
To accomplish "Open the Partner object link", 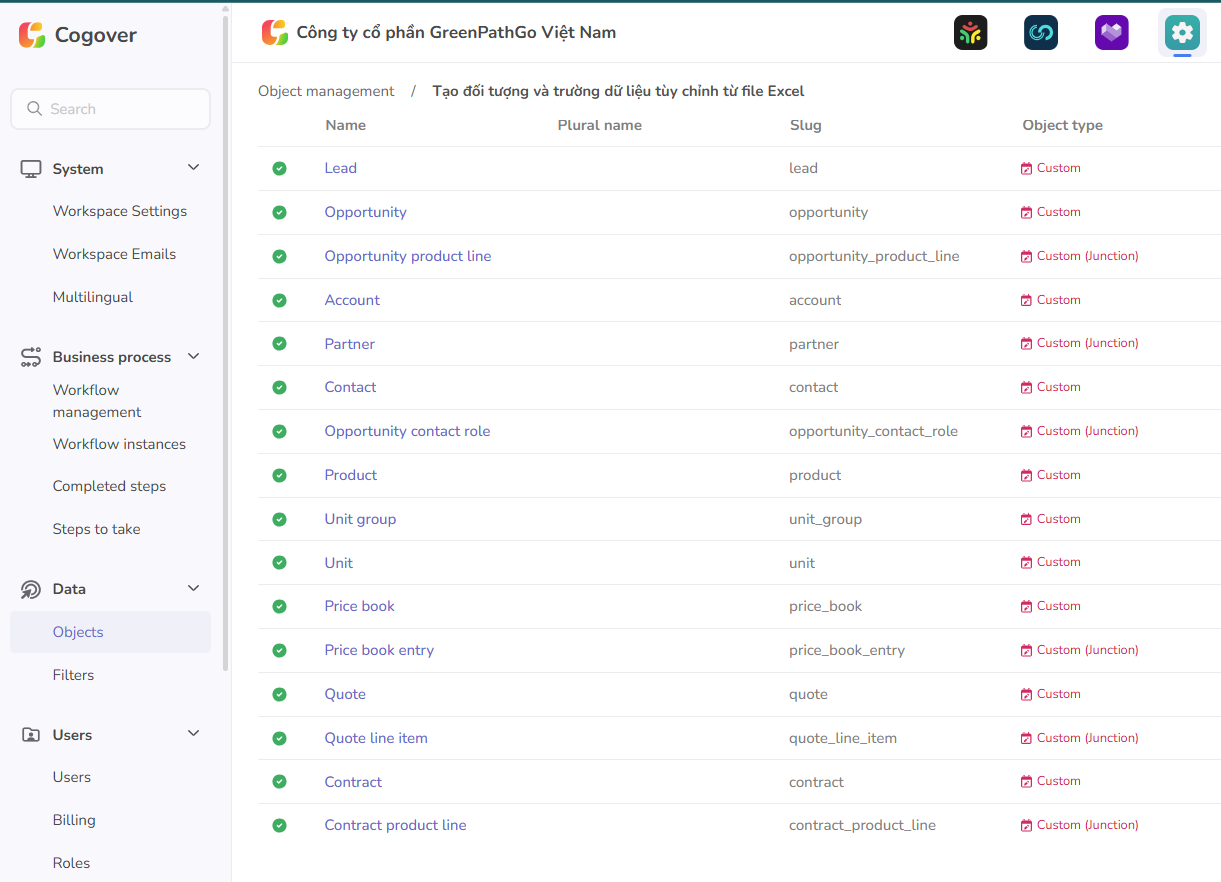I will tap(349, 344).
